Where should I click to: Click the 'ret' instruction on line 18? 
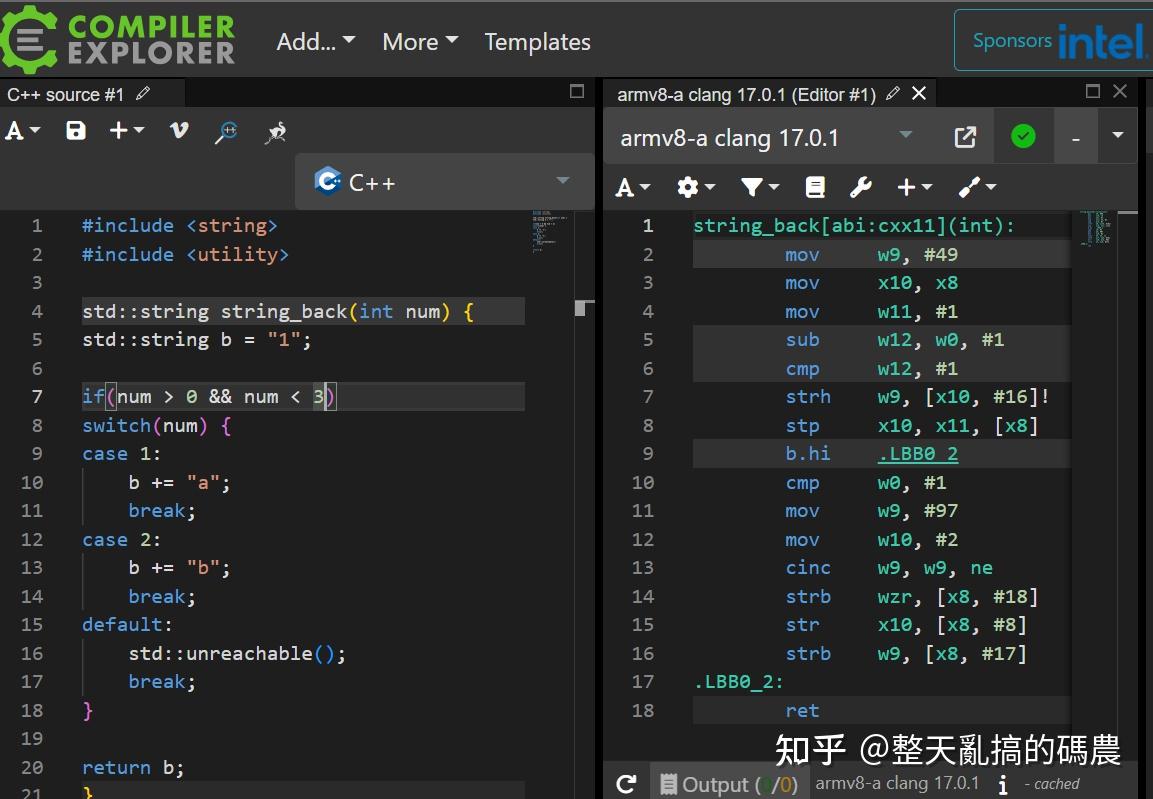(x=802, y=711)
